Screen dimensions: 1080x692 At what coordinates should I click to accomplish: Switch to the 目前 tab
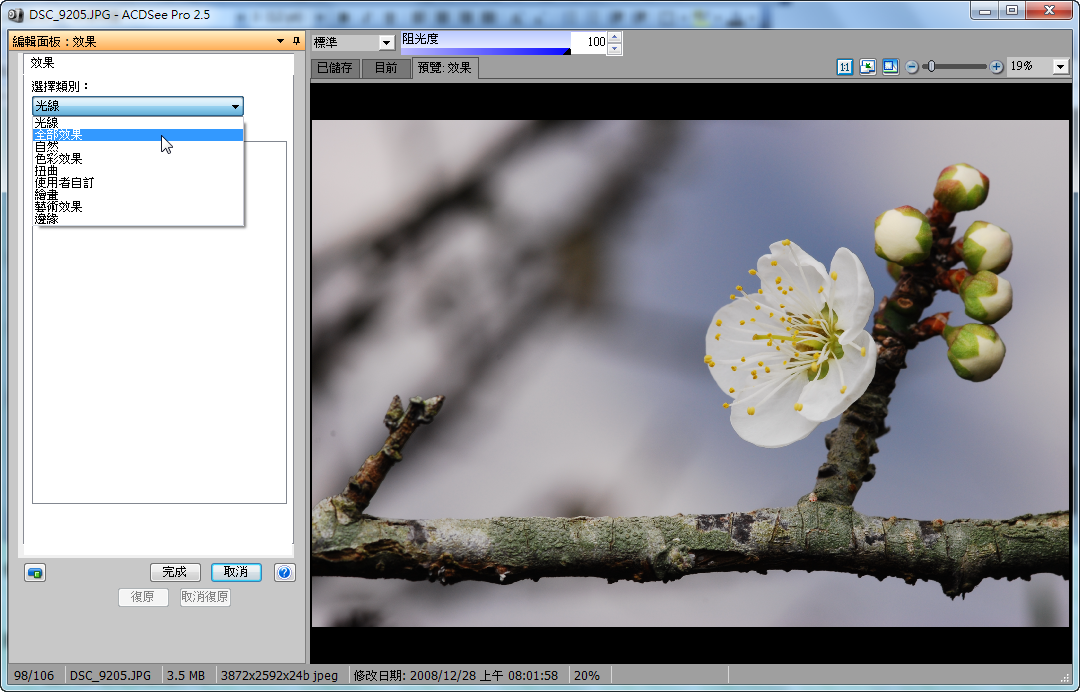pos(386,68)
